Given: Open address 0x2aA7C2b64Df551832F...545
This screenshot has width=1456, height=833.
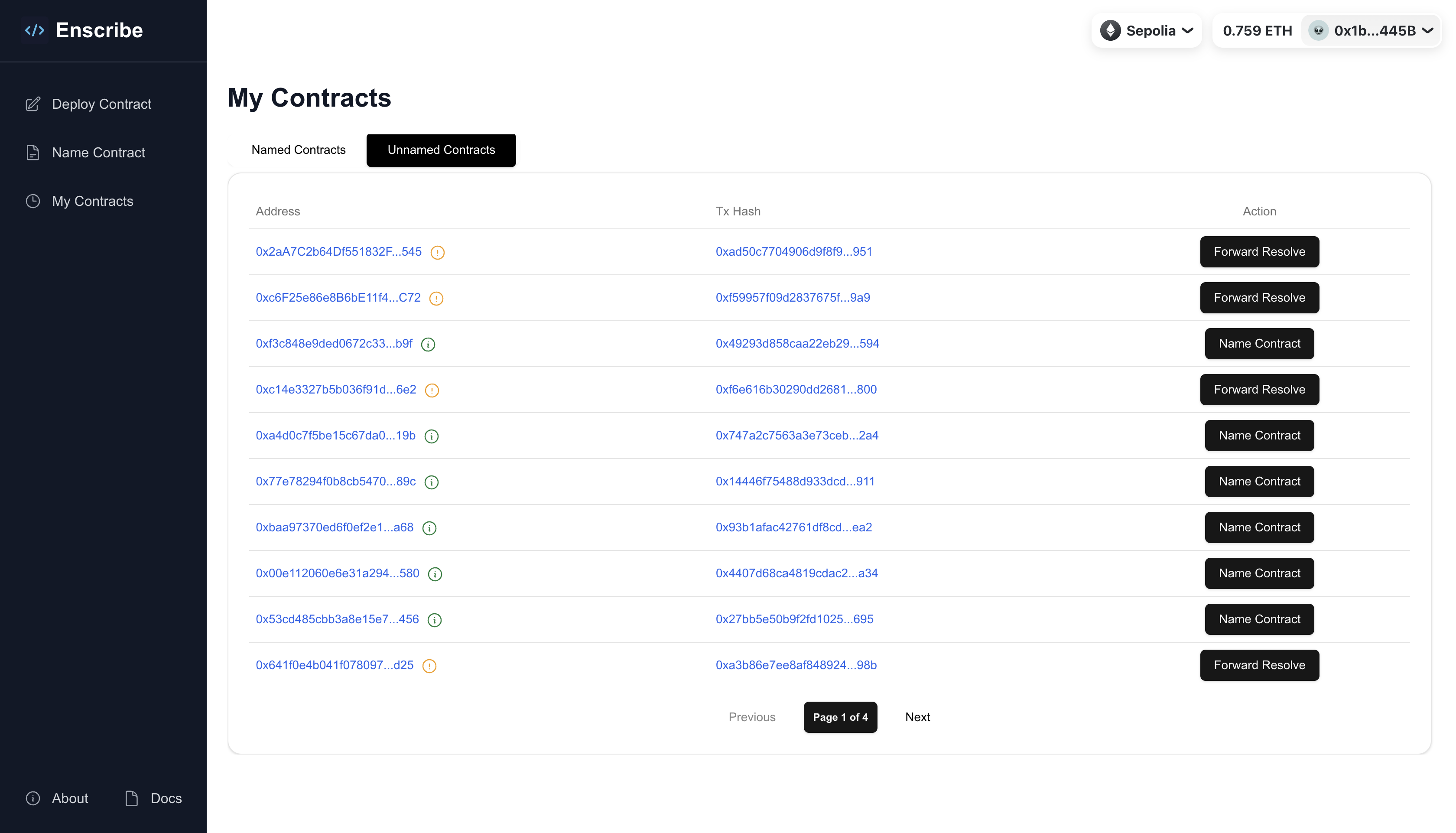Looking at the screenshot, I should pyautogui.click(x=338, y=252).
